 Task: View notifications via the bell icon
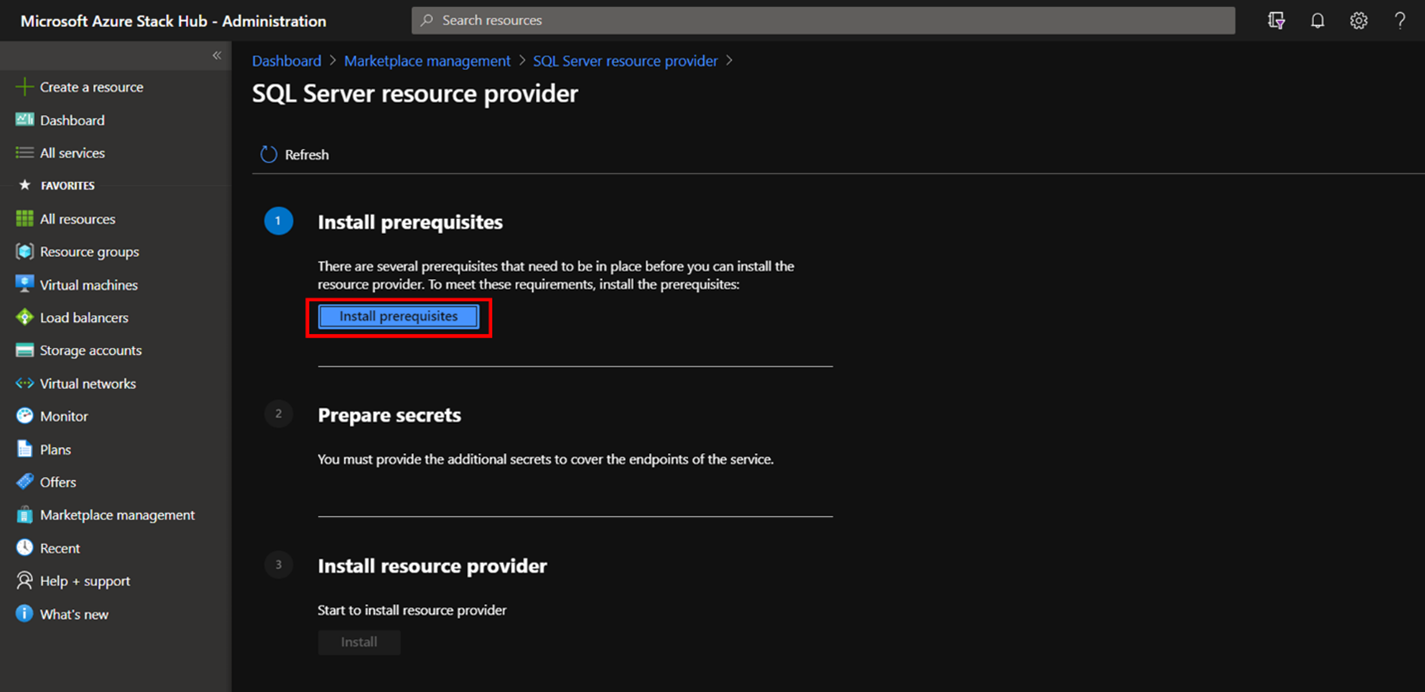coord(1317,20)
